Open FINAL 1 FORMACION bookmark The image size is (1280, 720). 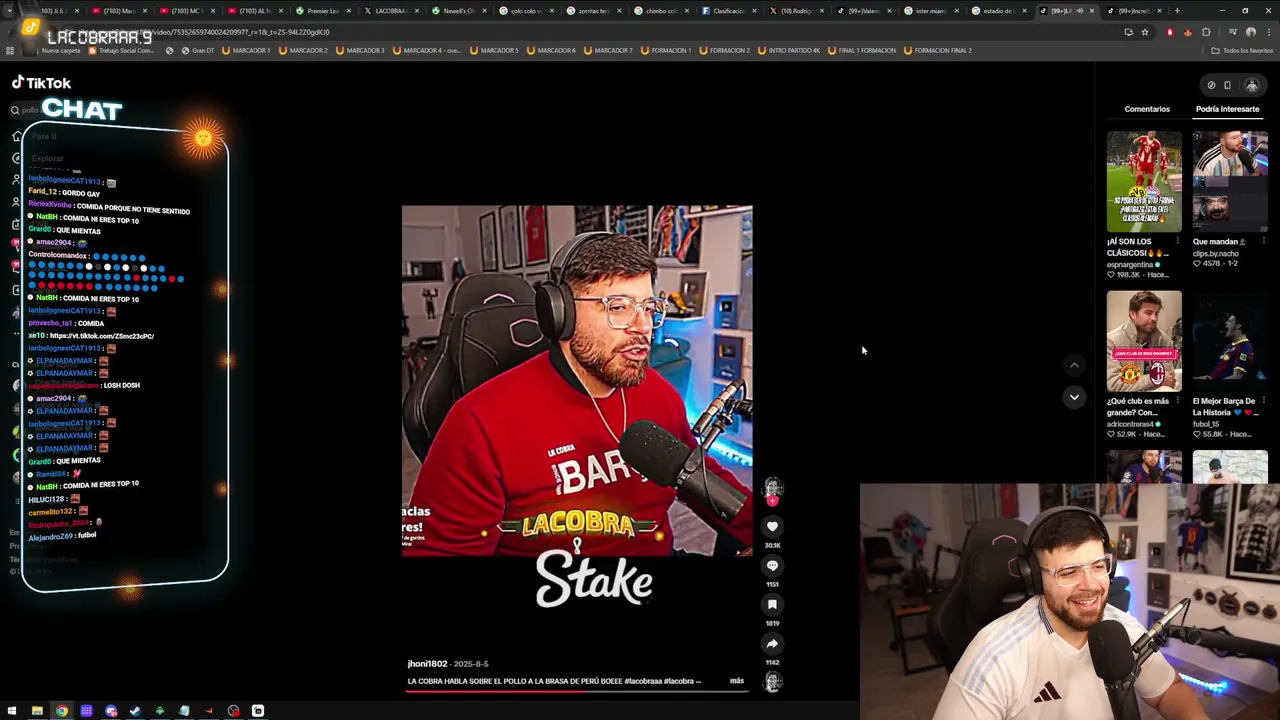(x=861, y=50)
